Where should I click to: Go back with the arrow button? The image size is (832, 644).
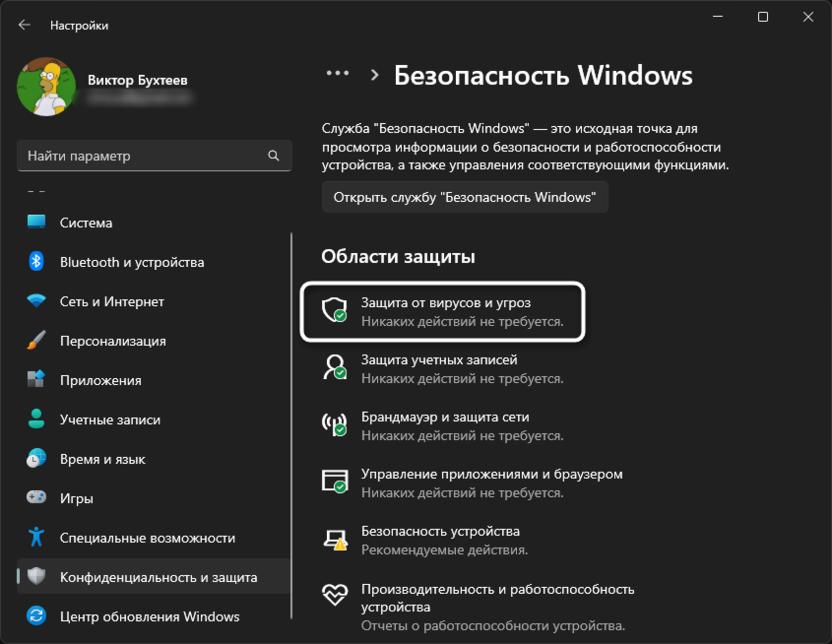point(25,25)
